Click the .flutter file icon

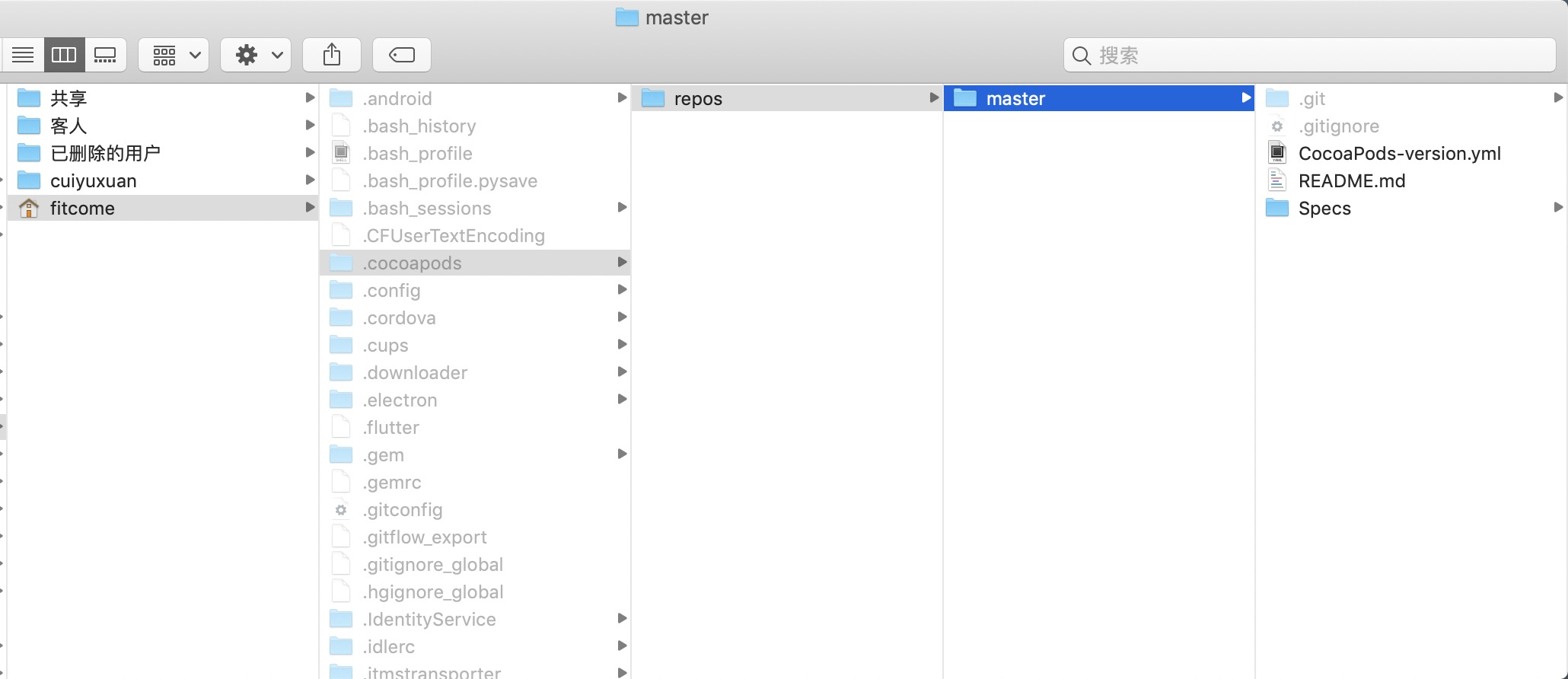pyautogui.click(x=341, y=427)
